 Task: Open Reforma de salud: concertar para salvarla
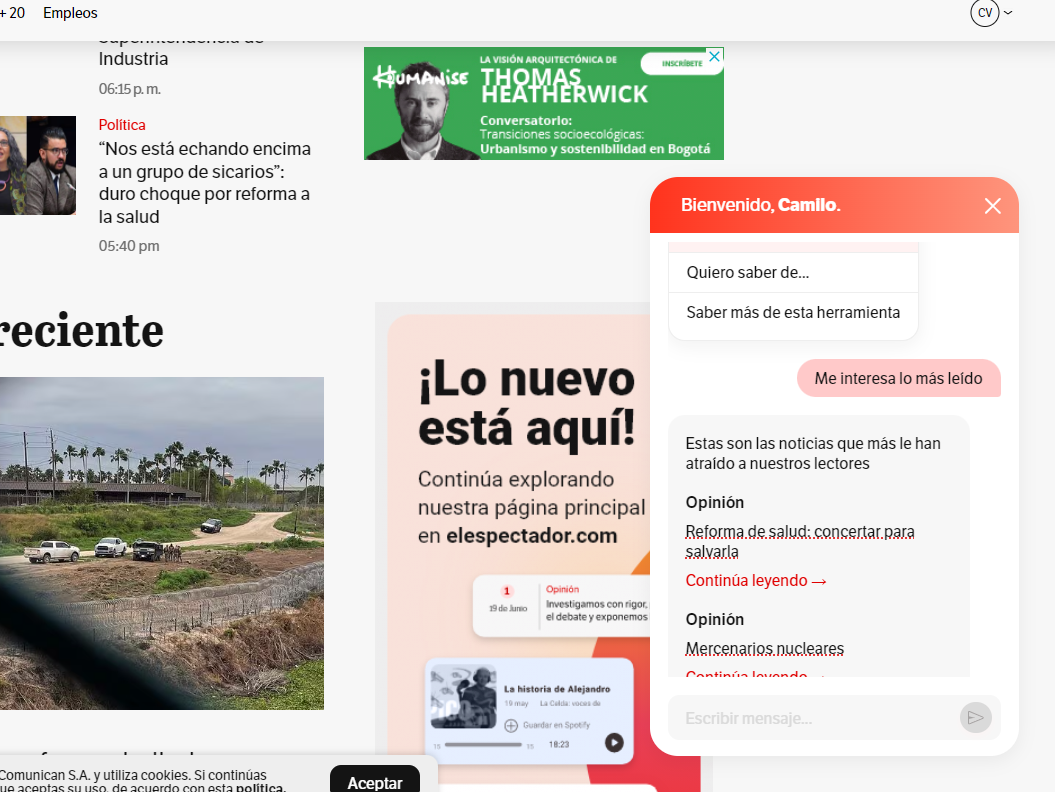(799, 541)
